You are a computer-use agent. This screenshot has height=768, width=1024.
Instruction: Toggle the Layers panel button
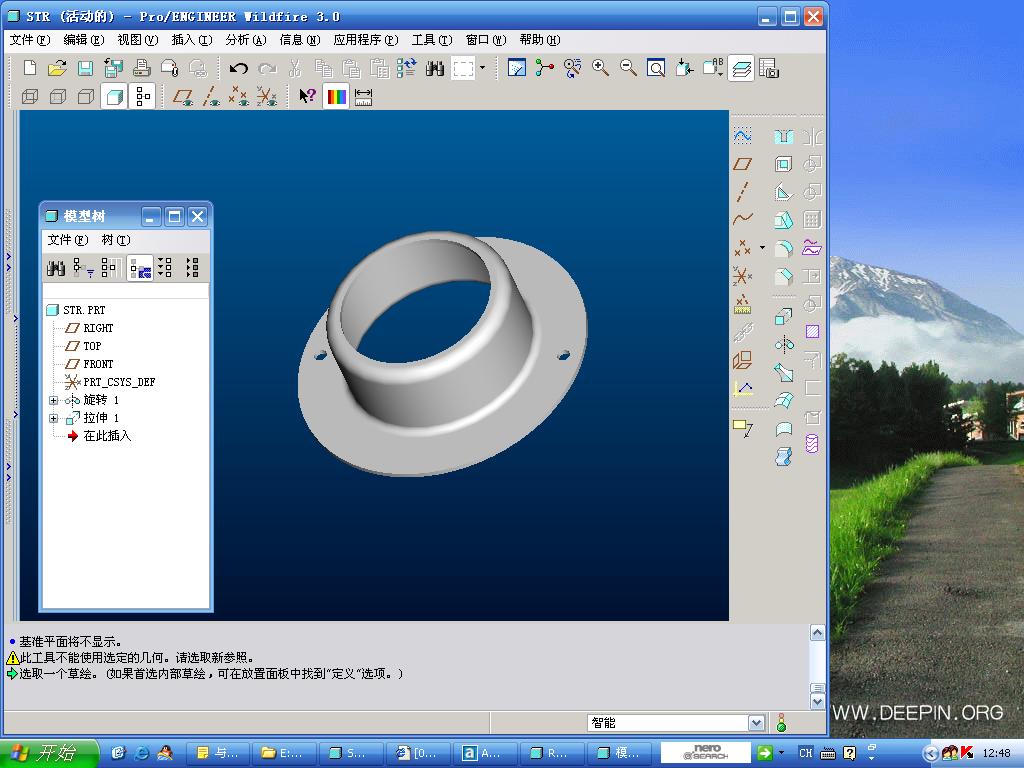point(741,68)
